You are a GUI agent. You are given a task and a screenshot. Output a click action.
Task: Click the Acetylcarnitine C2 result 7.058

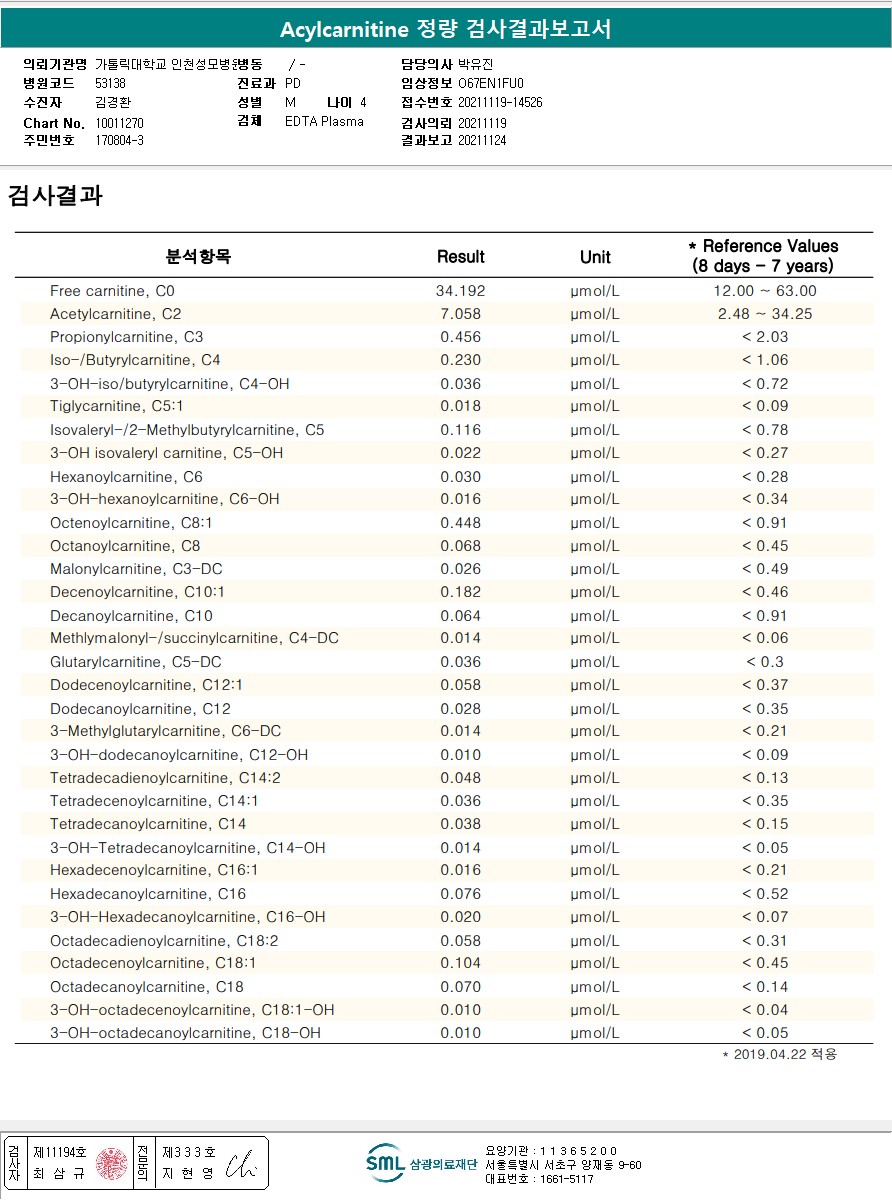pos(461,314)
